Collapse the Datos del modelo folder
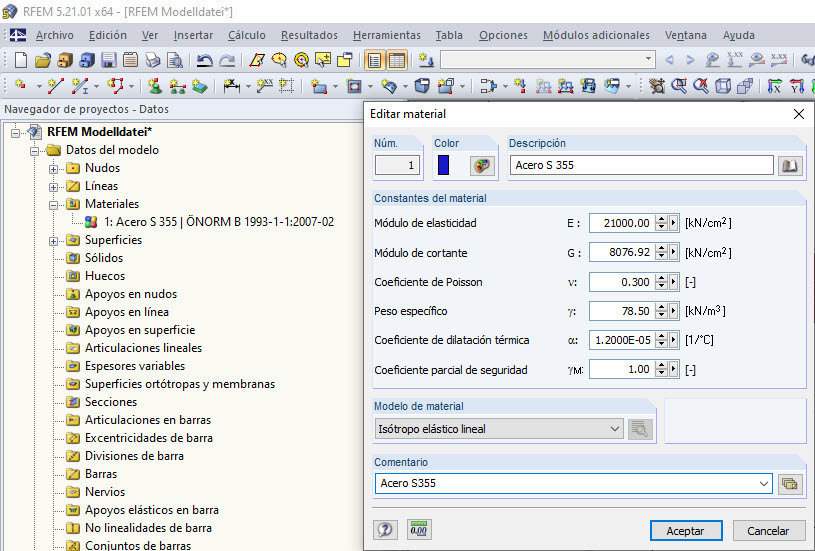Viewport: 815px width, 551px height. coord(34,151)
